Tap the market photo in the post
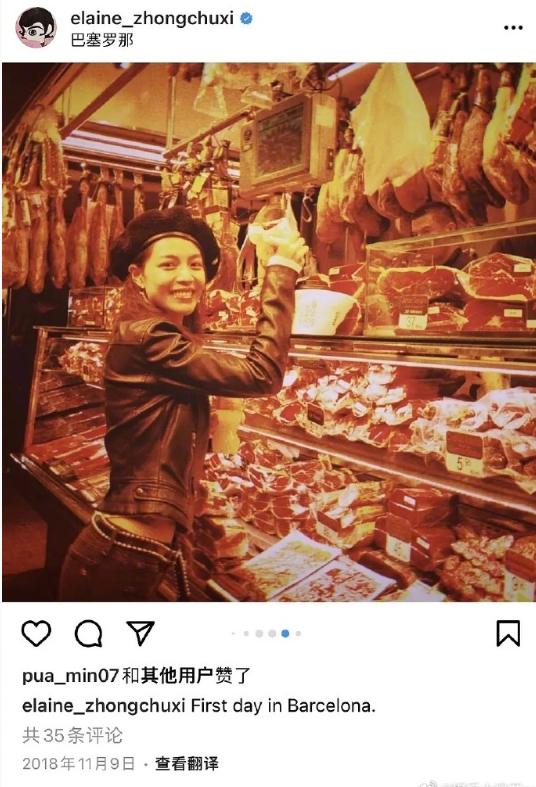Image resolution: width=536 pixels, height=787 pixels. [x=269, y=332]
